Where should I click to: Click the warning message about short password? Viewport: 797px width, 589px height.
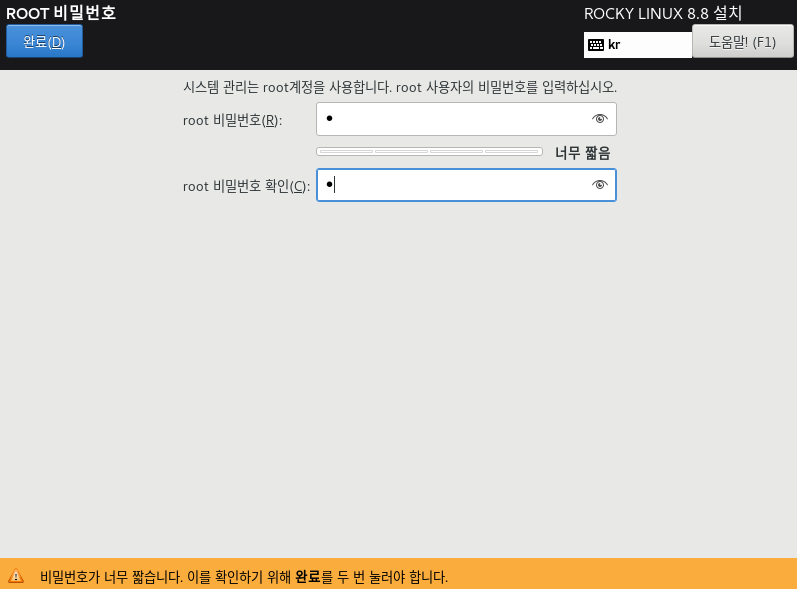[x=244, y=577]
